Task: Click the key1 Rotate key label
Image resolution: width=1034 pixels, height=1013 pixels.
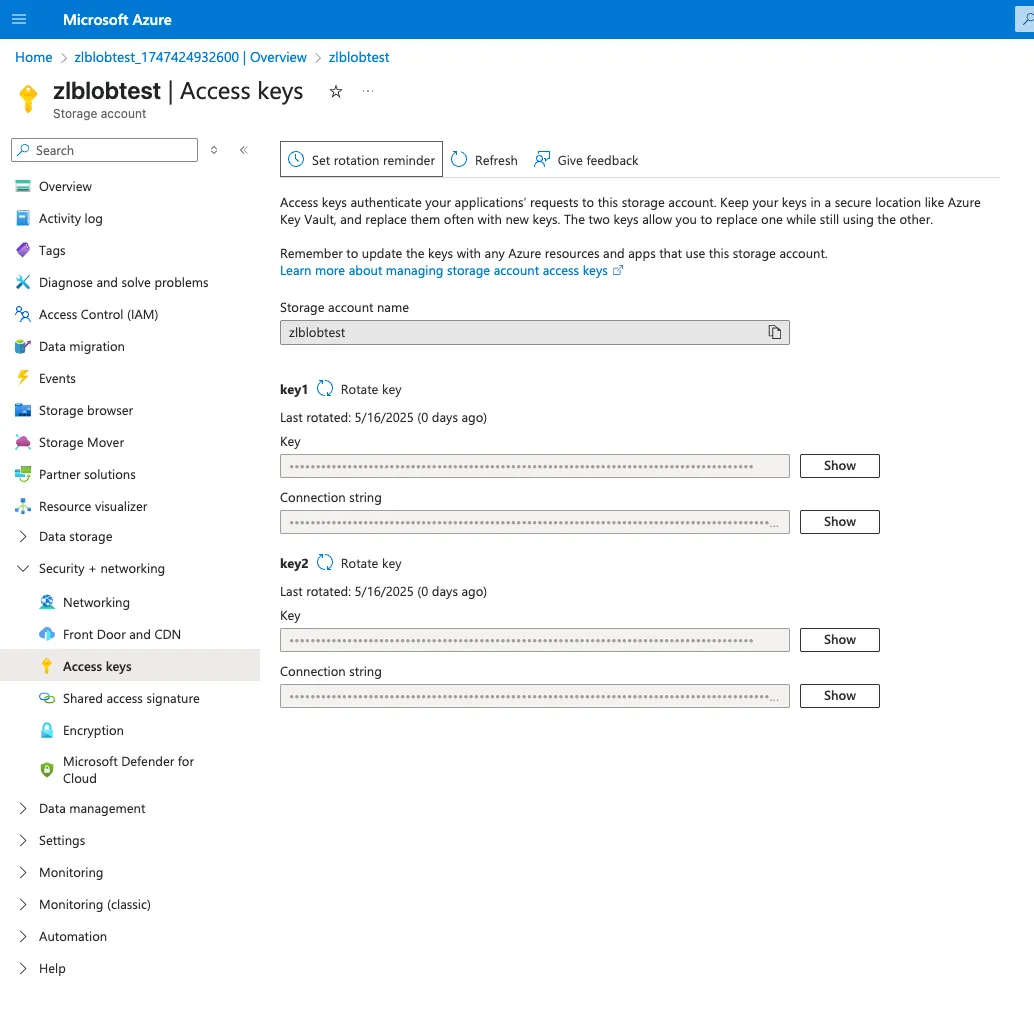Action: pyautogui.click(x=371, y=389)
